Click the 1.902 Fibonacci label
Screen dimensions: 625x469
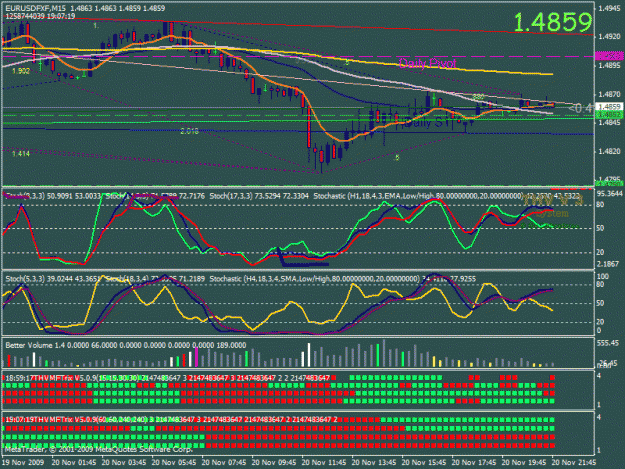(21, 71)
